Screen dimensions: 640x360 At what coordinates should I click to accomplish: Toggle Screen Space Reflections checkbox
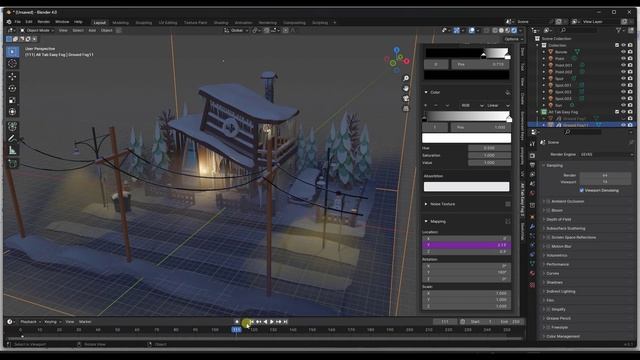pyautogui.click(x=548, y=237)
